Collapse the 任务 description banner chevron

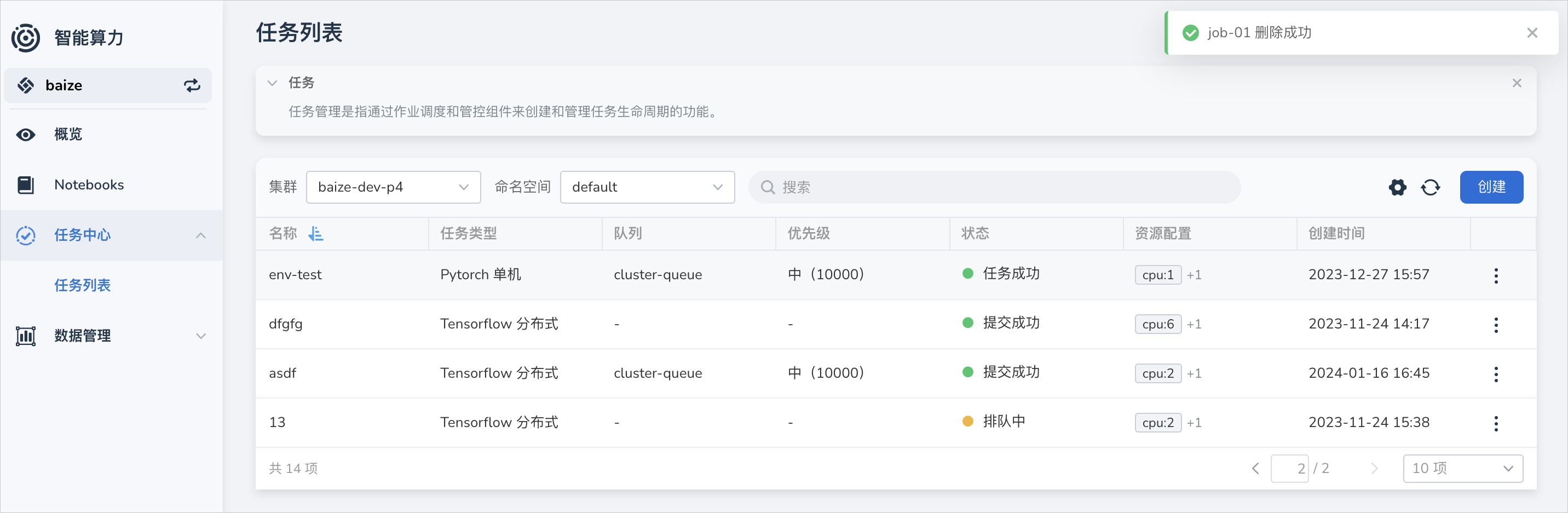point(272,83)
